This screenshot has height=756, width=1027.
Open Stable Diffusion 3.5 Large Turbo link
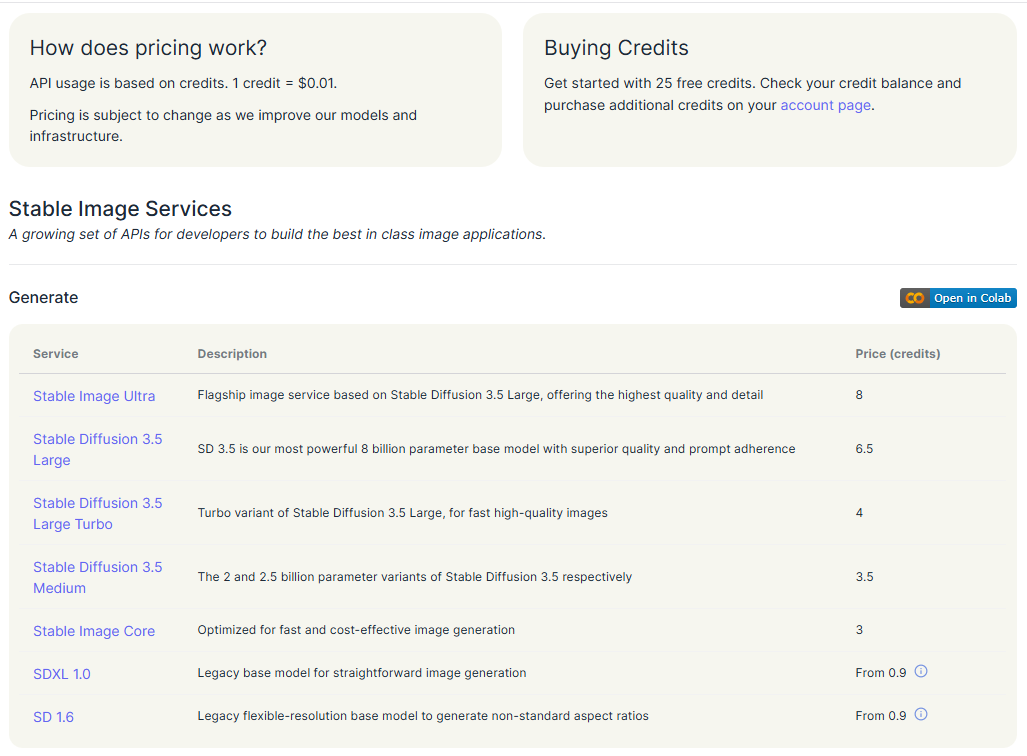98,514
